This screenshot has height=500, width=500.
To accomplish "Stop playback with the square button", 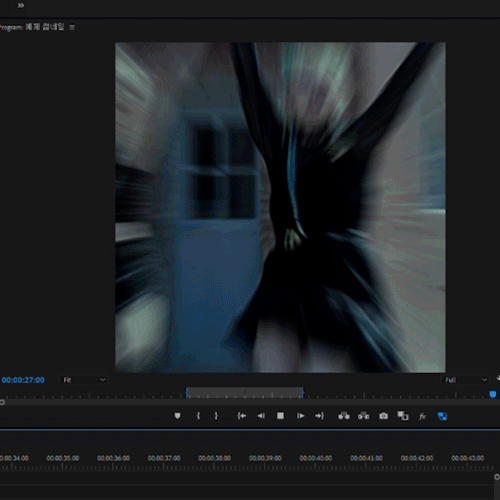I will click(280, 416).
